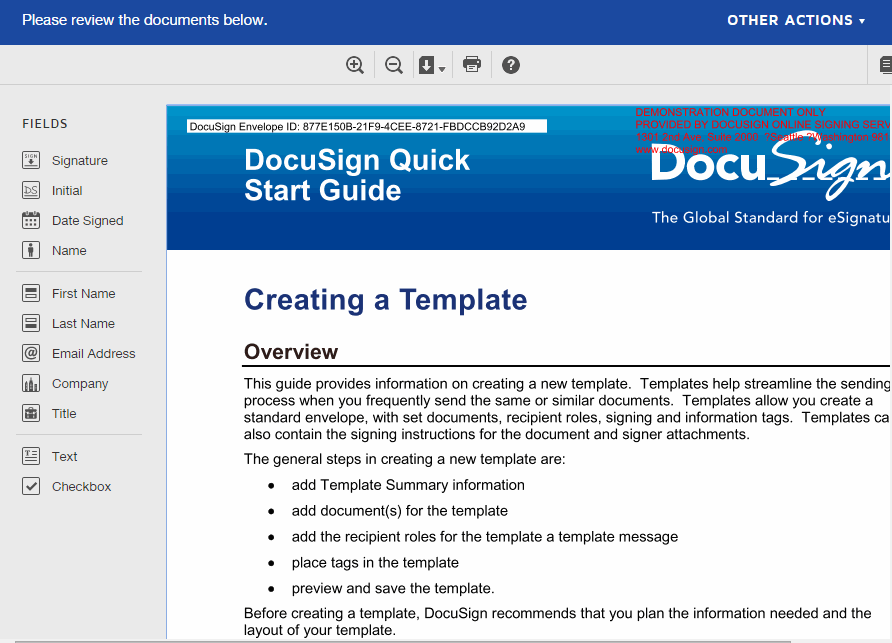The image size is (892, 643).
Task: Click the Signature field label
Action: pos(80,160)
